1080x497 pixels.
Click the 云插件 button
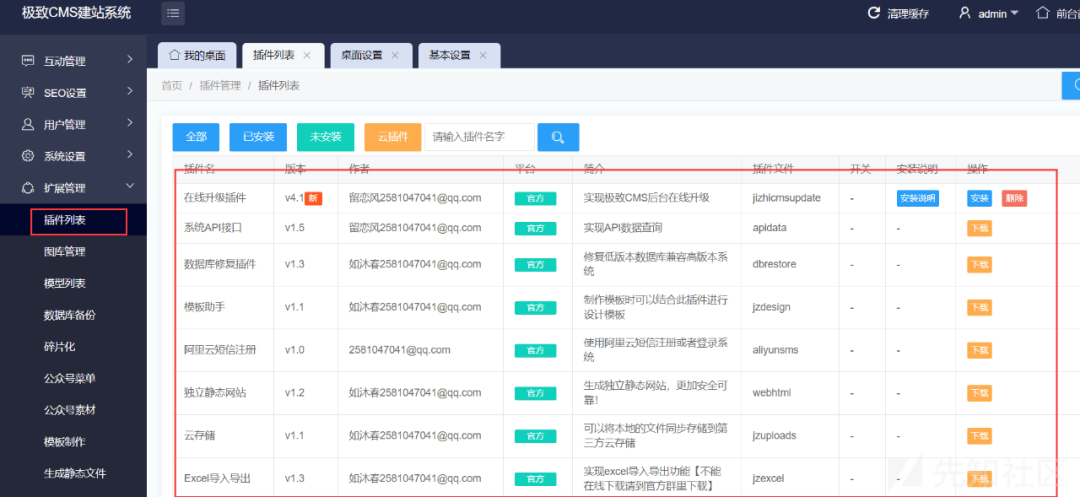tap(393, 137)
